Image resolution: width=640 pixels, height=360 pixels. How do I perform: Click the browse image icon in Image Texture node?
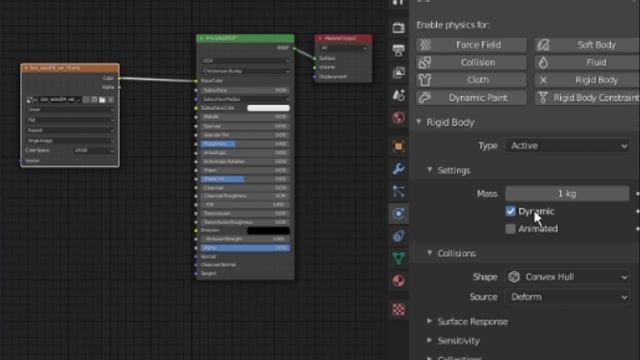31,100
